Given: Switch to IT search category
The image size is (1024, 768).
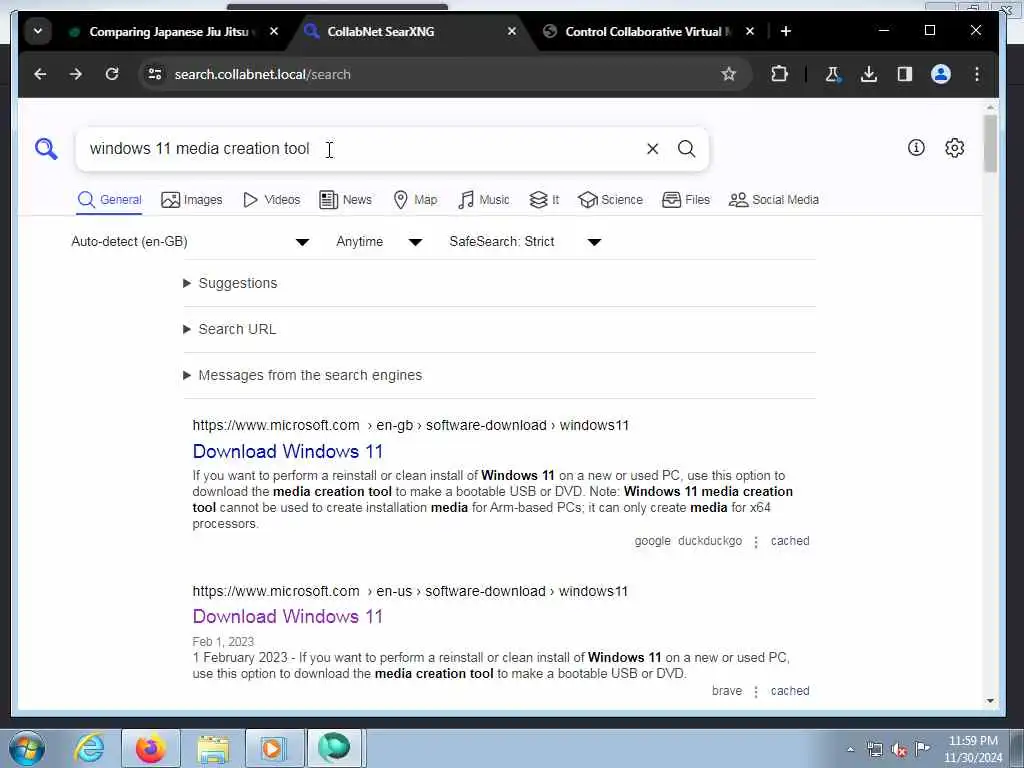Looking at the screenshot, I should 544,200.
